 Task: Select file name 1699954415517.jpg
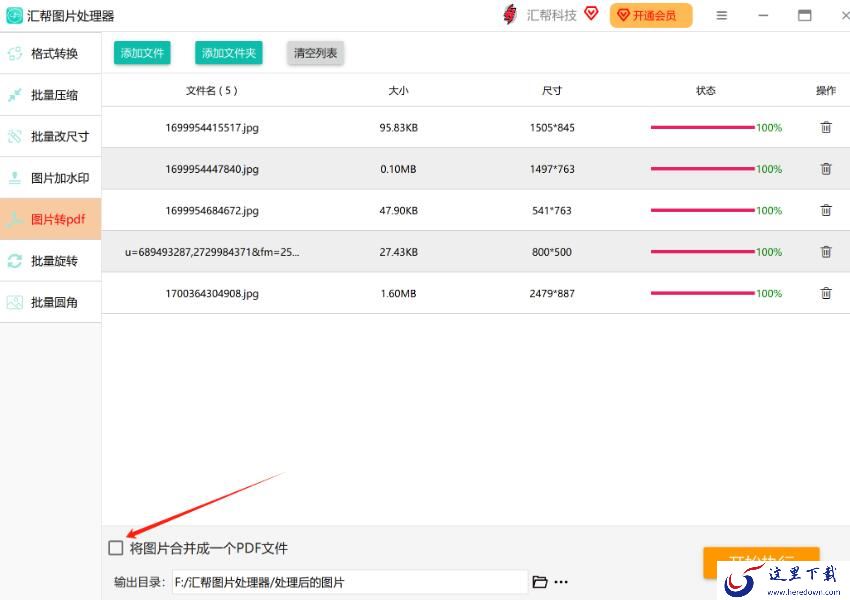[212, 128]
